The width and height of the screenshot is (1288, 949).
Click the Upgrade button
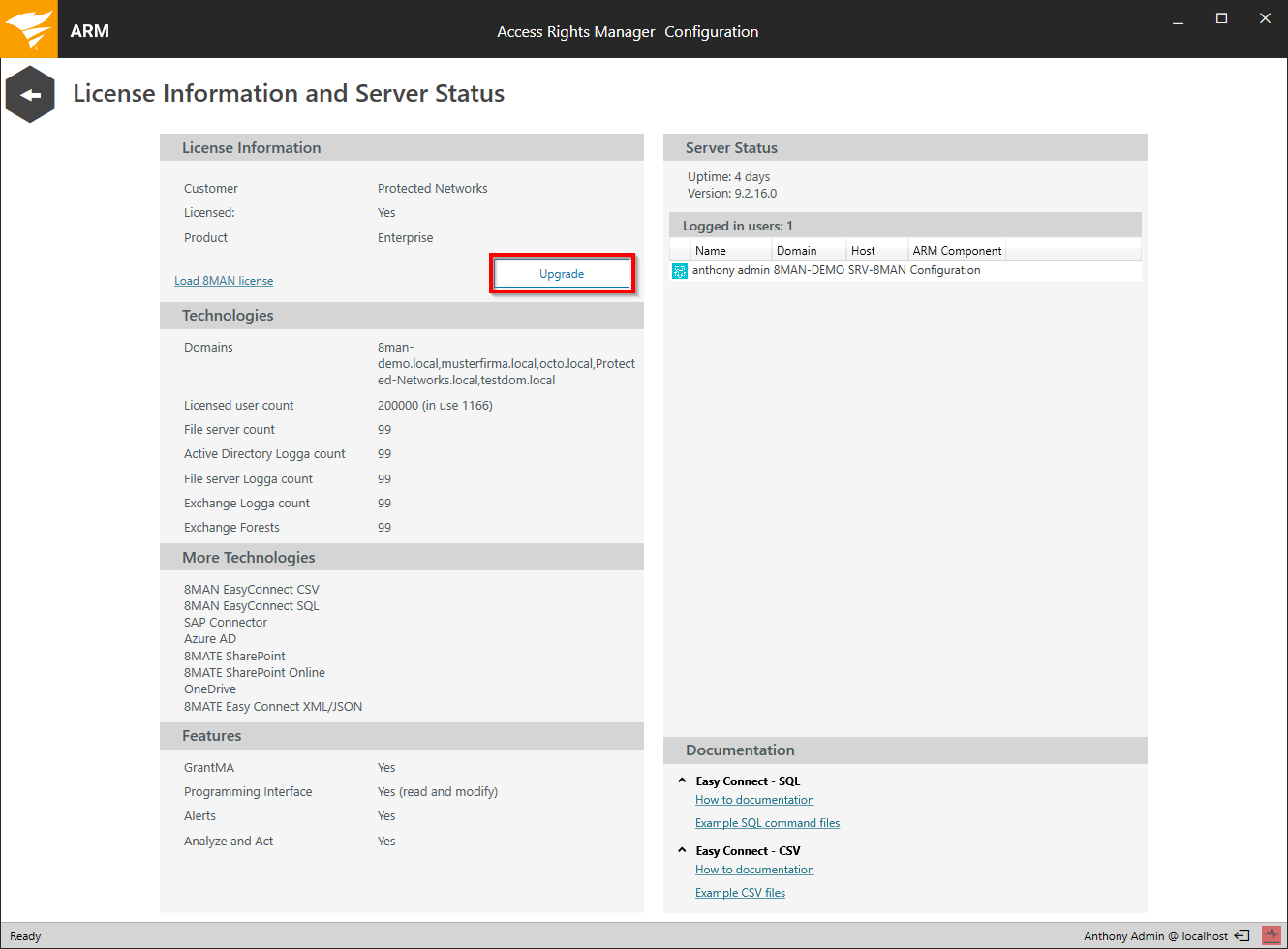pos(562,274)
